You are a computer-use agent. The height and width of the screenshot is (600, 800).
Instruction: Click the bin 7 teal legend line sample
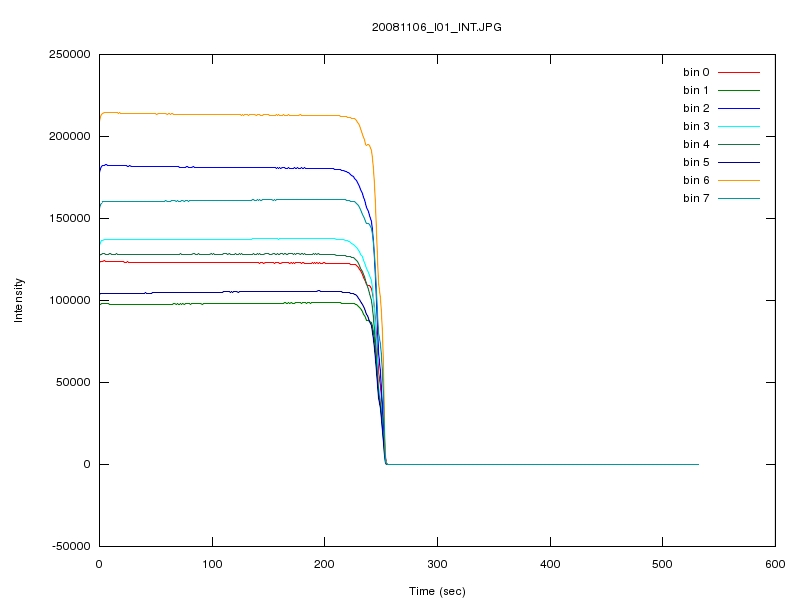coord(739,198)
